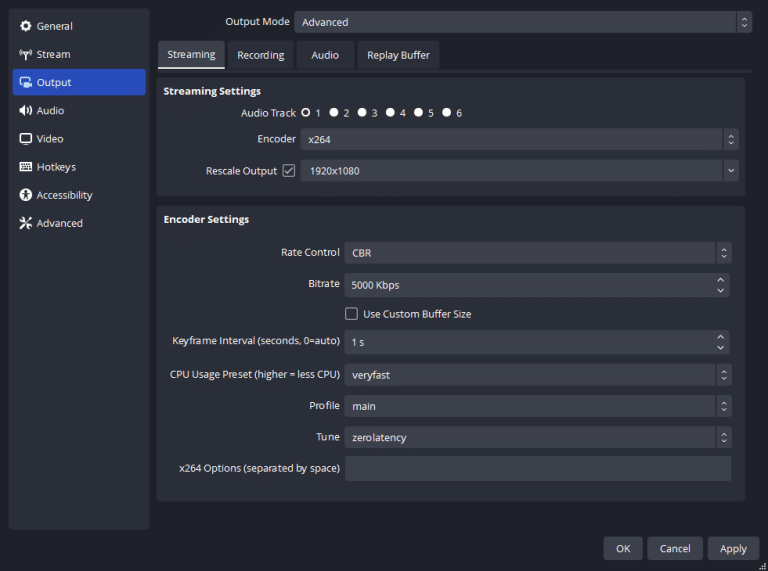Switch to the Streaming tab
This screenshot has width=768, height=571.
191,54
